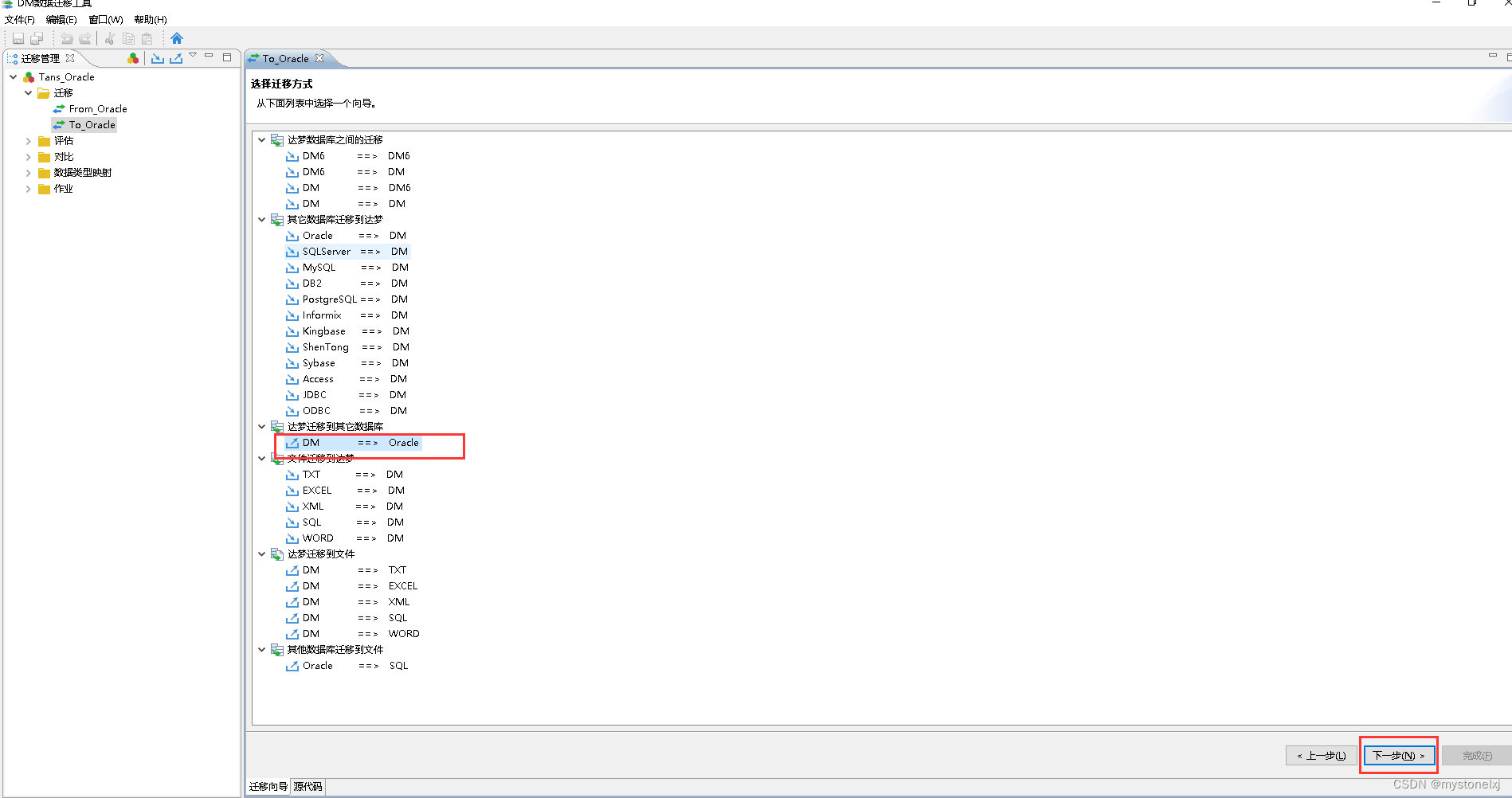This screenshot has width=1512, height=798.
Task: Click the Cut scissors icon
Action: pos(110,38)
